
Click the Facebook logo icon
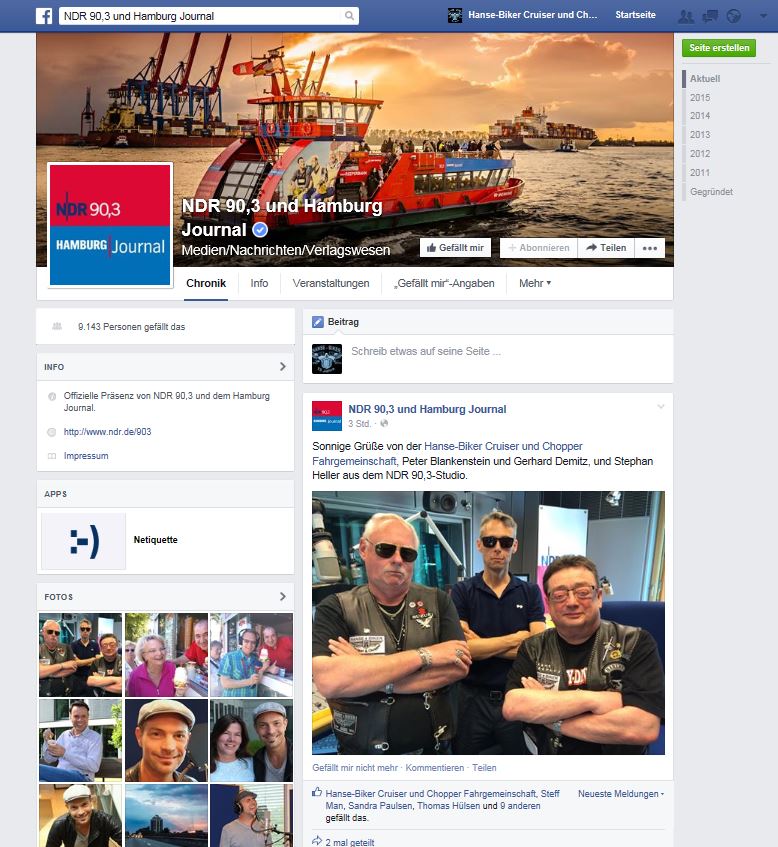click(x=44, y=16)
